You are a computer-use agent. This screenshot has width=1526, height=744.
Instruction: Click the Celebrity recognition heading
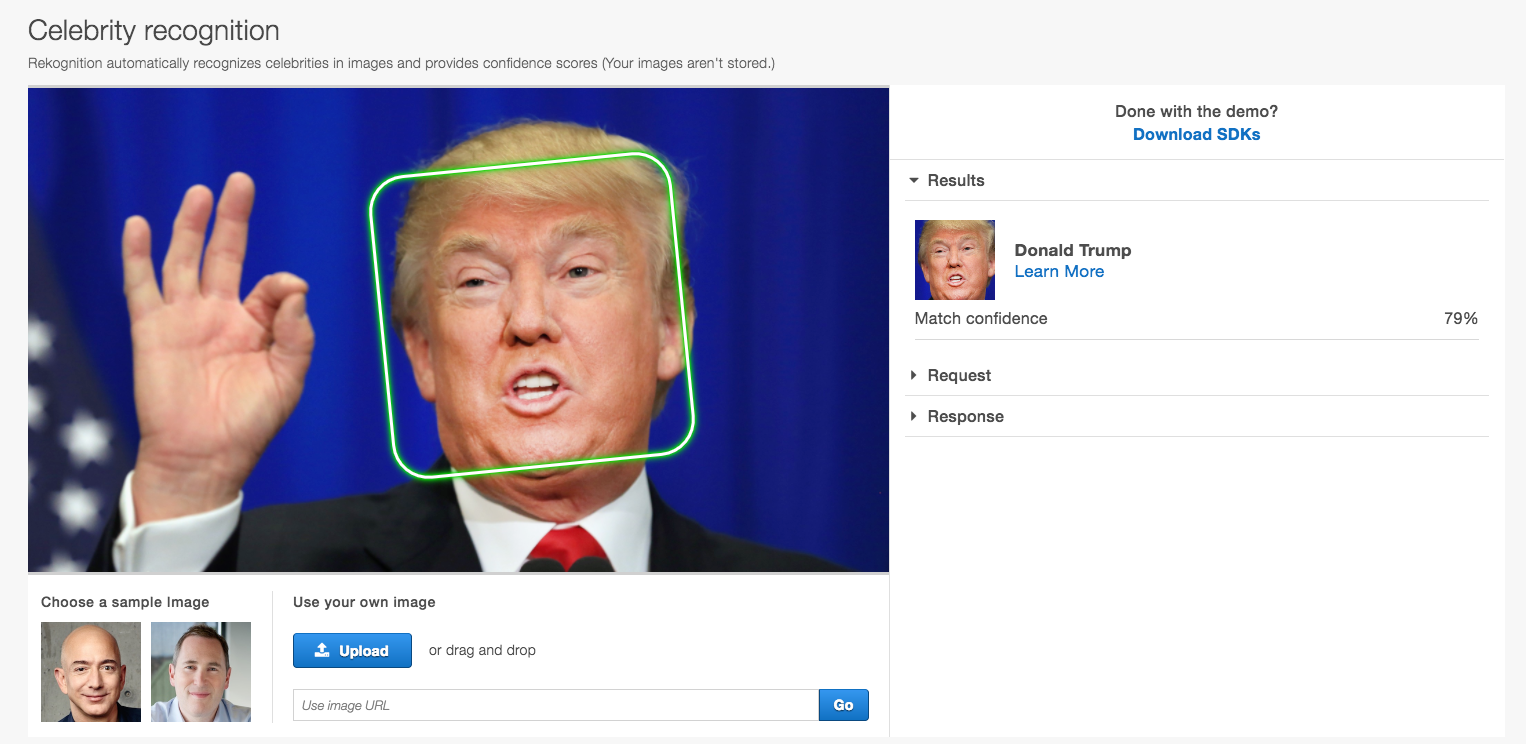pos(154,31)
